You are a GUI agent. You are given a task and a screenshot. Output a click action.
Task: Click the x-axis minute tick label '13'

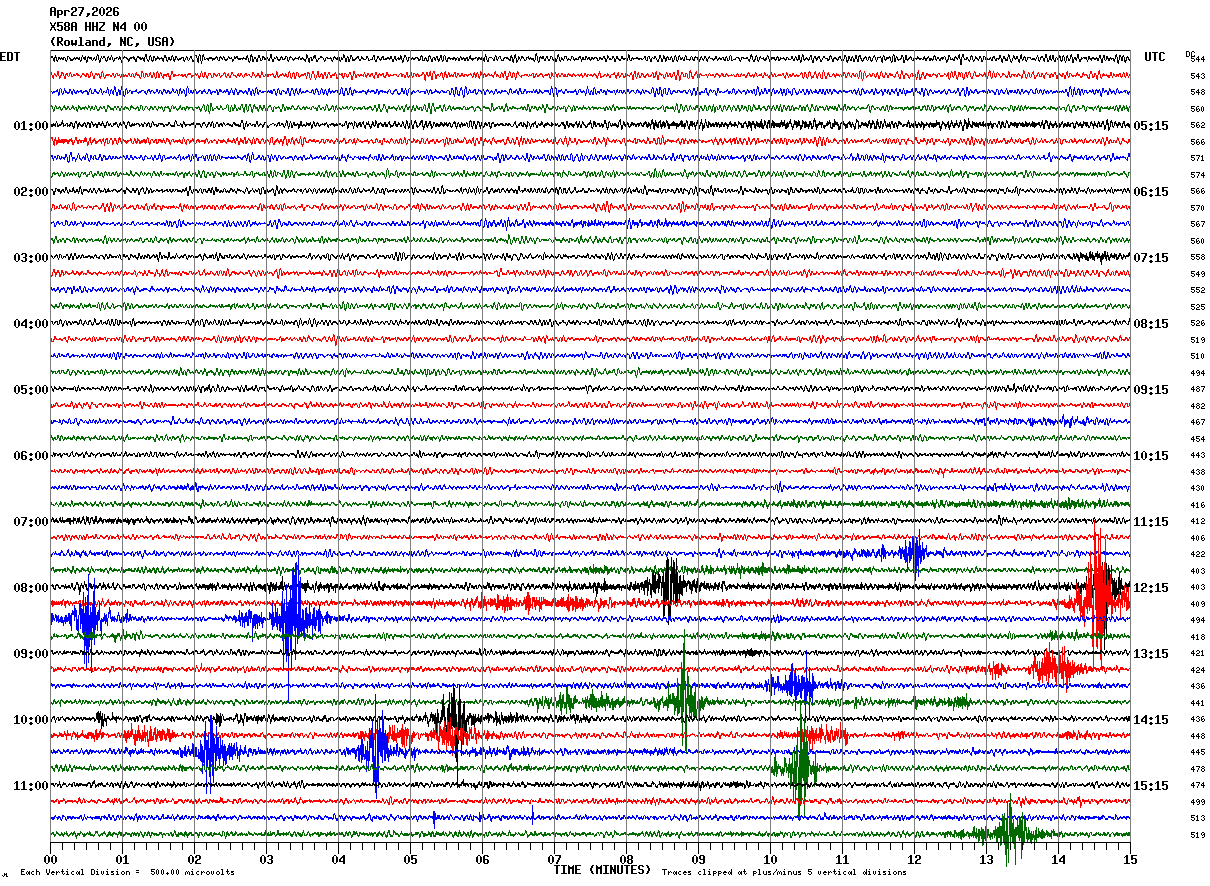coord(986,859)
